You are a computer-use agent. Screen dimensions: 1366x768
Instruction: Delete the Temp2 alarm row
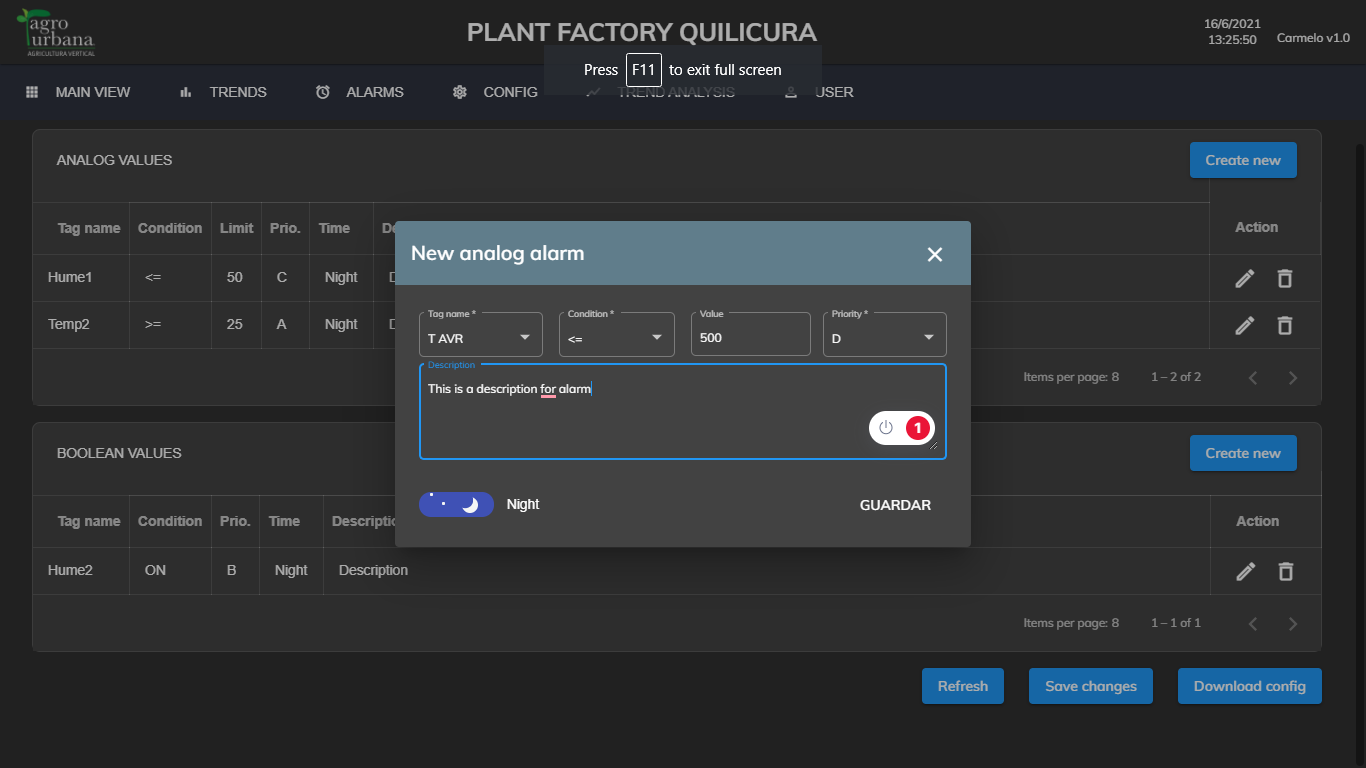[1285, 325]
